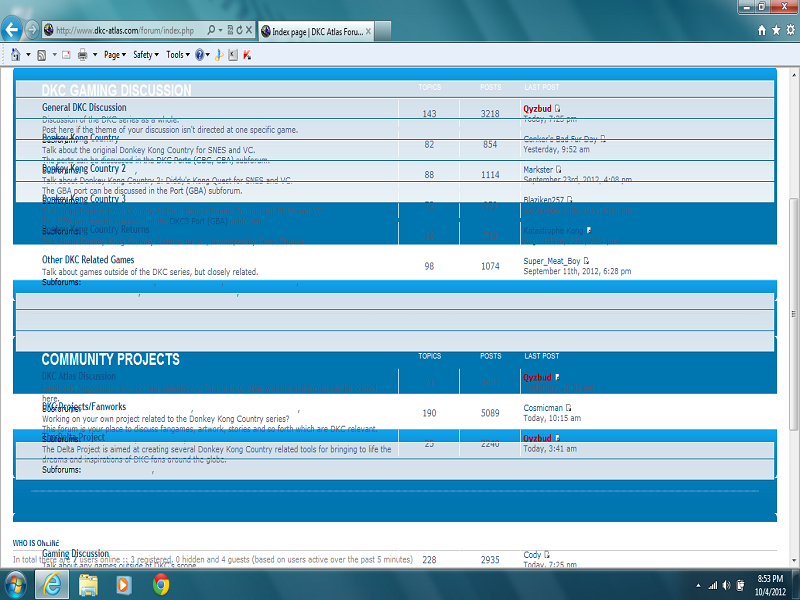Close the DKC Atlas Forum tab
Viewport: 800px width, 600px height.
point(371,31)
